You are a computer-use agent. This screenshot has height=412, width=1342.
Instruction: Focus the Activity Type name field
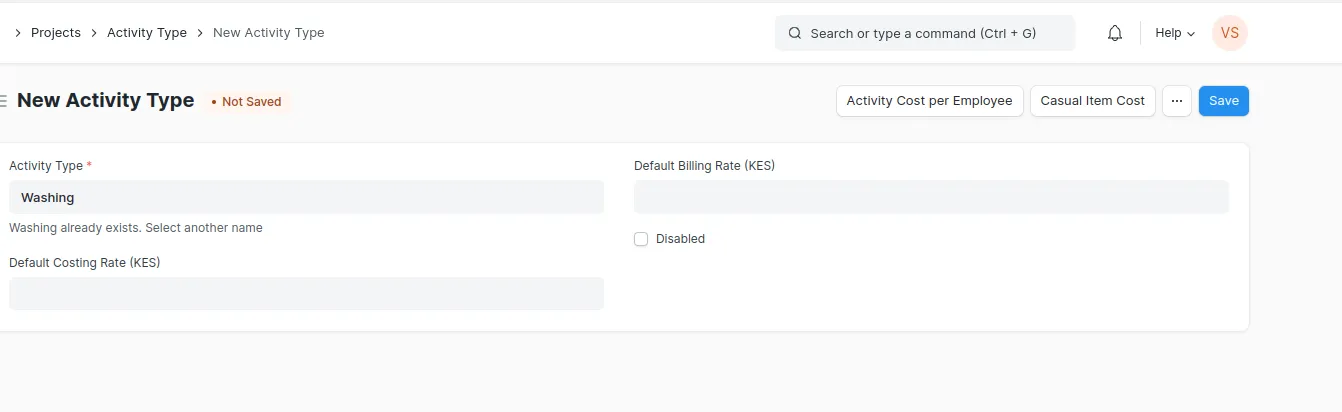306,197
